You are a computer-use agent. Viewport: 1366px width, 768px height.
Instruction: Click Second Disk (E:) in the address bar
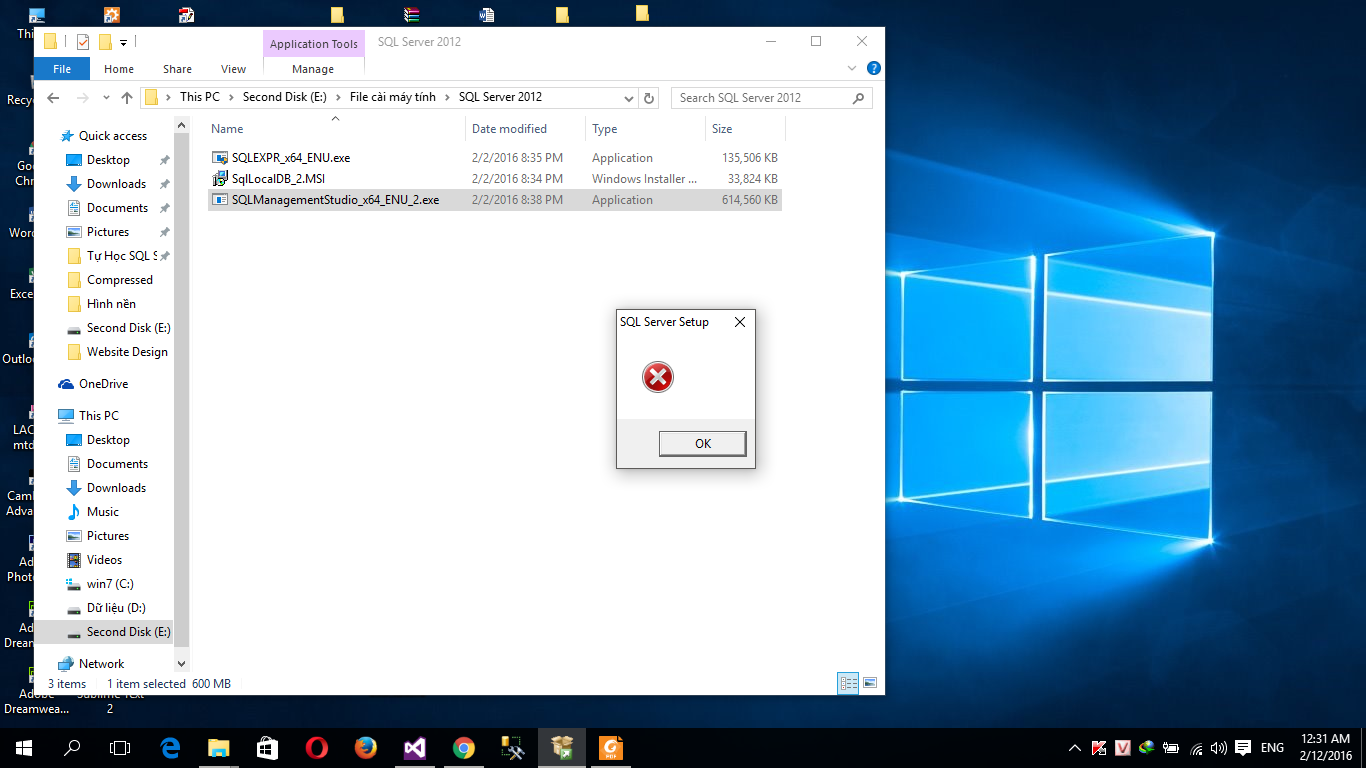[x=285, y=97]
